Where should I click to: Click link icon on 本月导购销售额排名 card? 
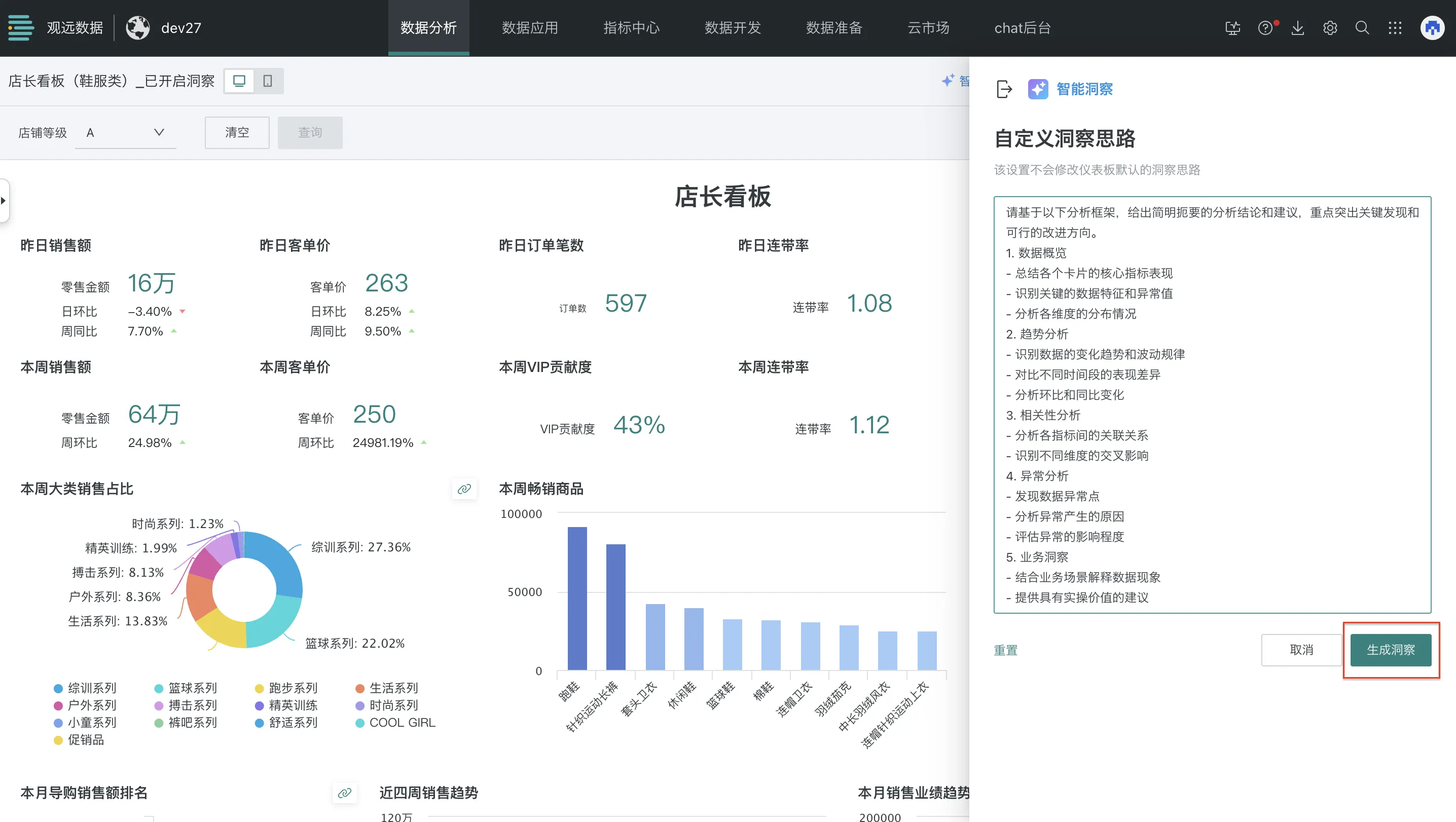(345, 793)
